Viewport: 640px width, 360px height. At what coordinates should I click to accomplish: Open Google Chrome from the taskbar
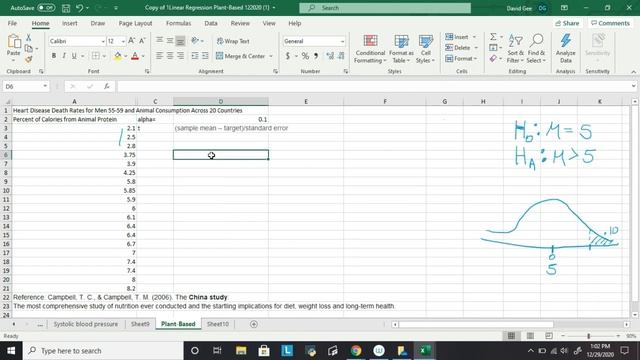[x=356, y=351]
